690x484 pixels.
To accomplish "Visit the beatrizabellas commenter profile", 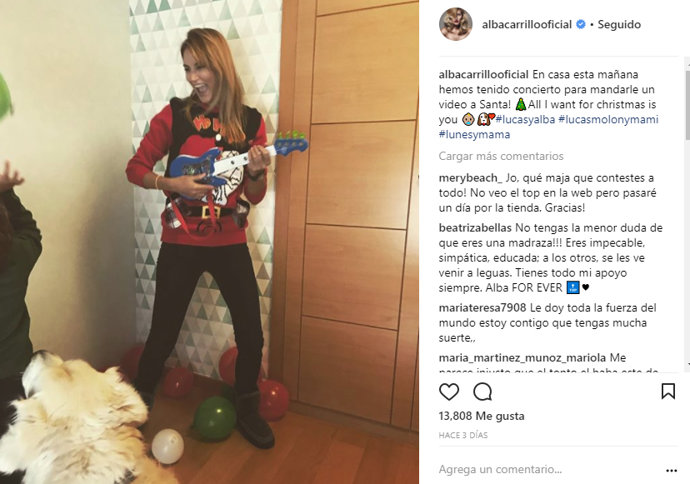I will click(475, 228).
